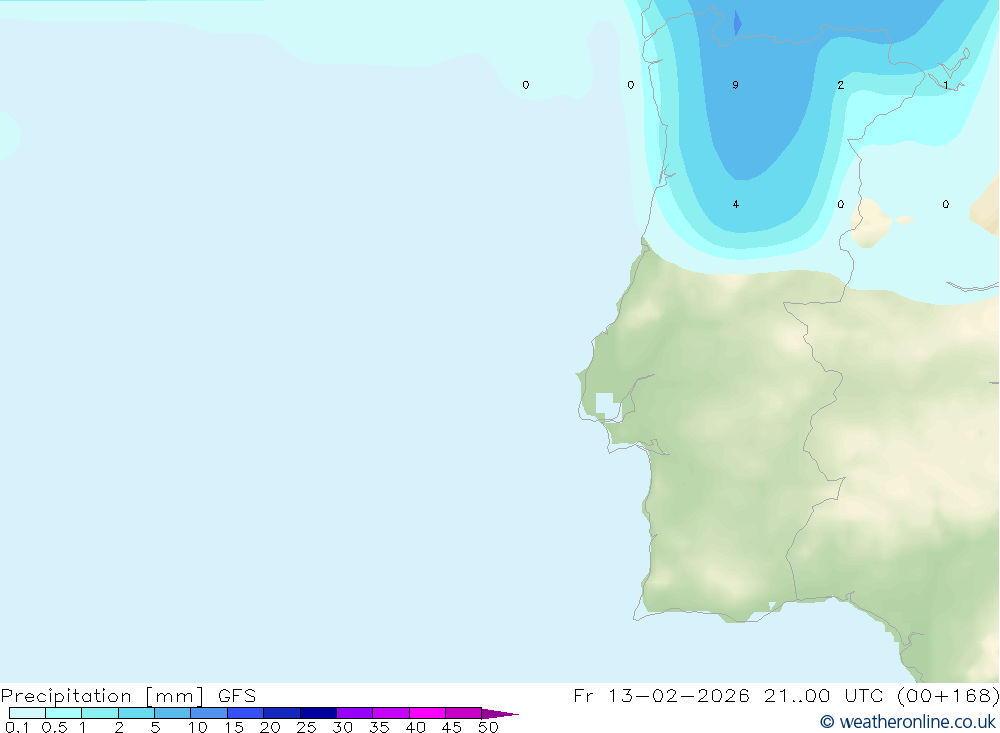Viewport: 1000px width, 733px height.
Task: Open the weatheronline.co.uk copyright link
Action: [x=908, y=722]
